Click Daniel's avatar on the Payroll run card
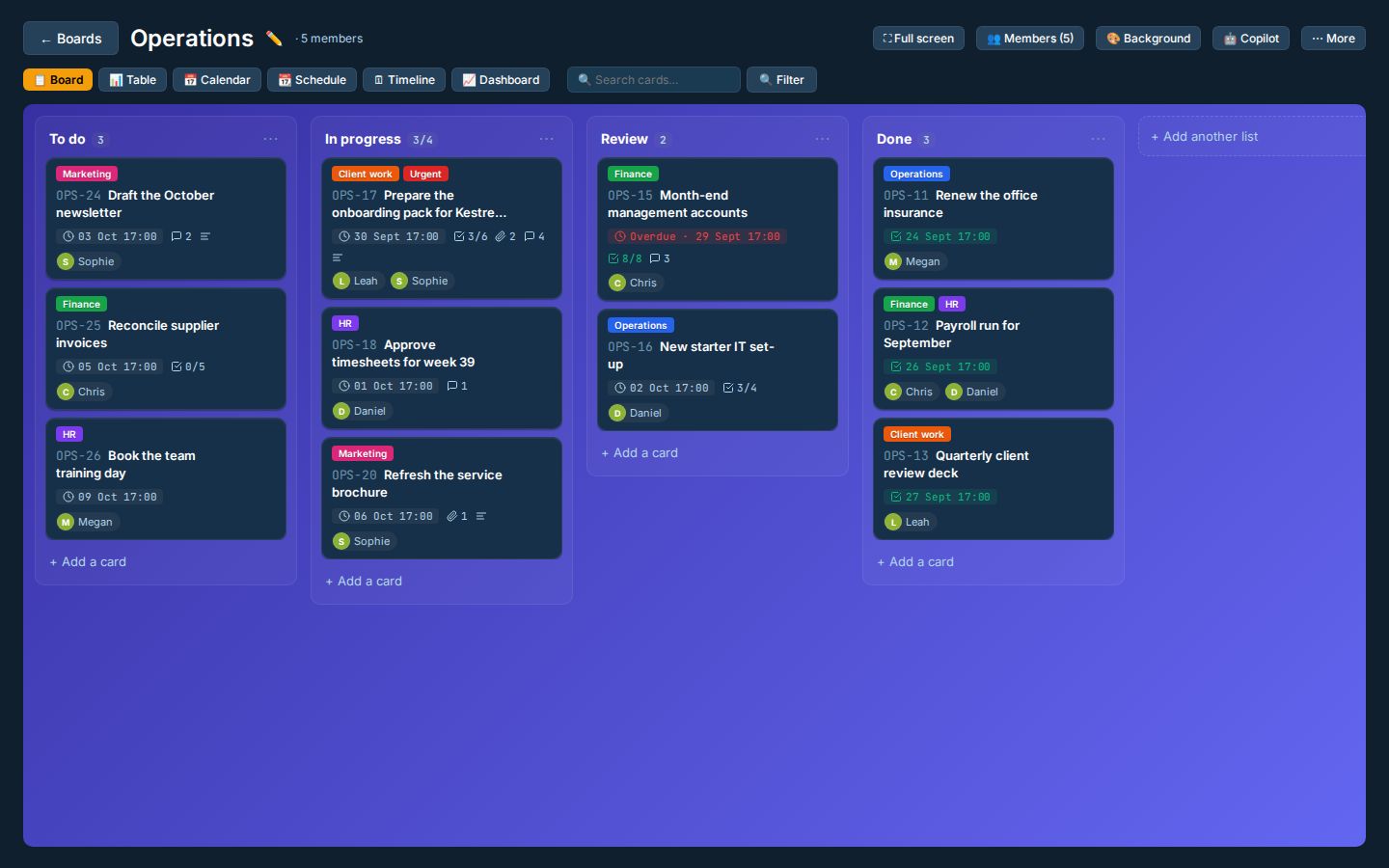 coord(954,392)
